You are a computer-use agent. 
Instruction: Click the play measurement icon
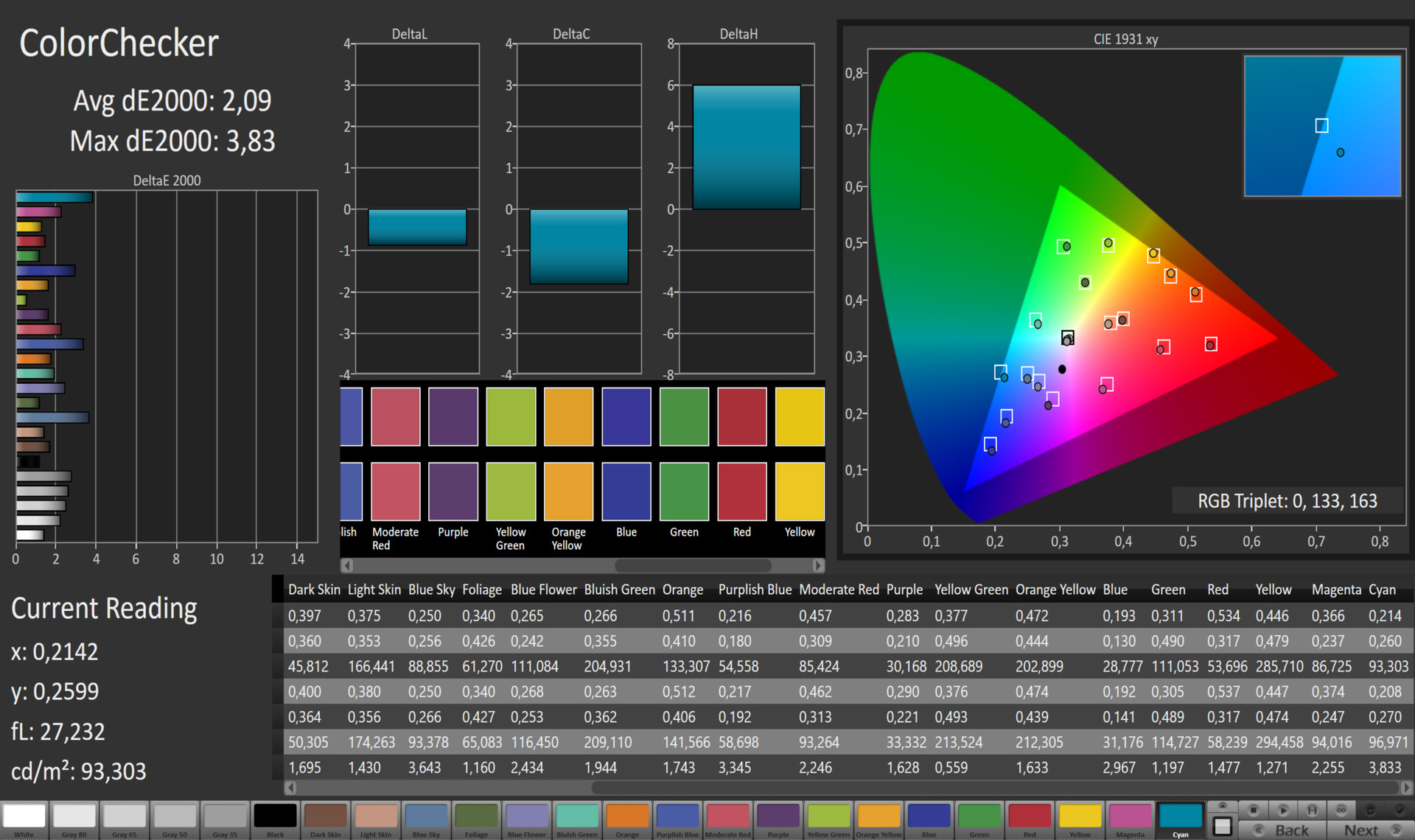coord(1283,810)
